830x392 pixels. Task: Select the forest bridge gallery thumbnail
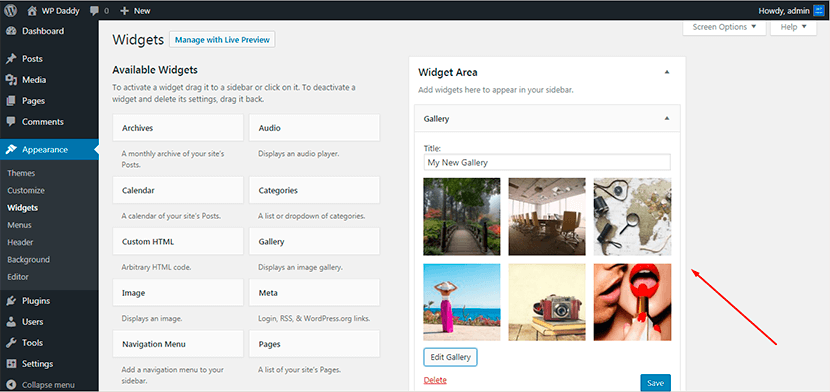pyautogui.click(x=462, y=216)
